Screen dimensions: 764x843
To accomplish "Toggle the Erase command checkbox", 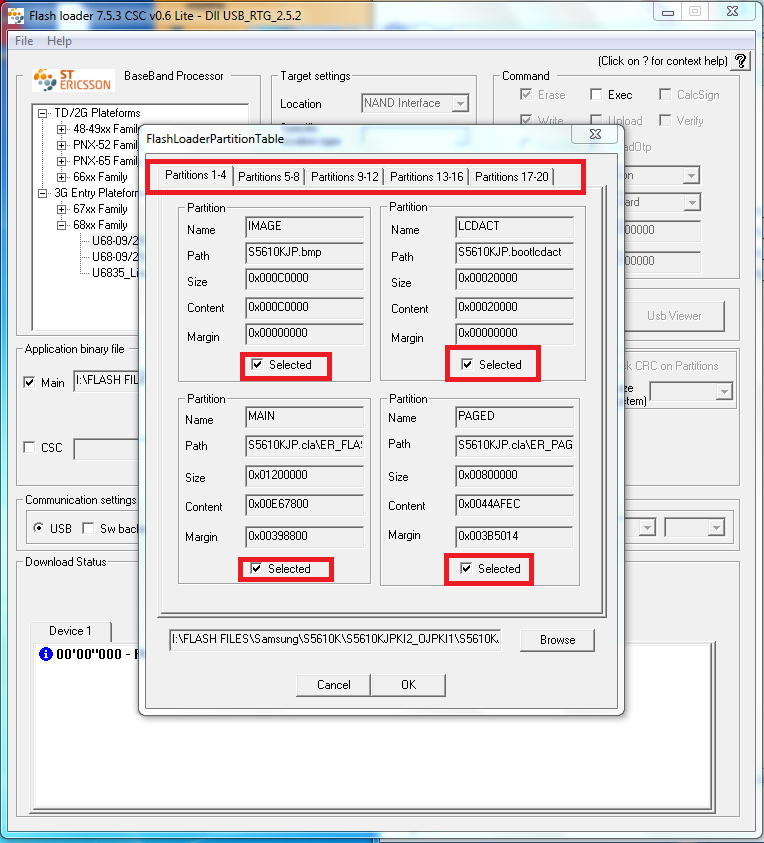I will coord(526,95).
